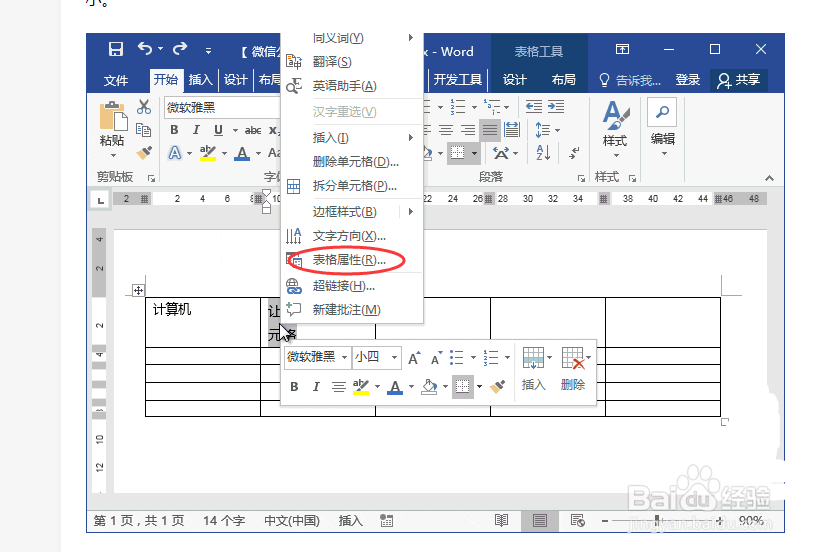Toggle Italic in the ribbon font group
The height and width of the screenshot is (552, 818).
196,130
